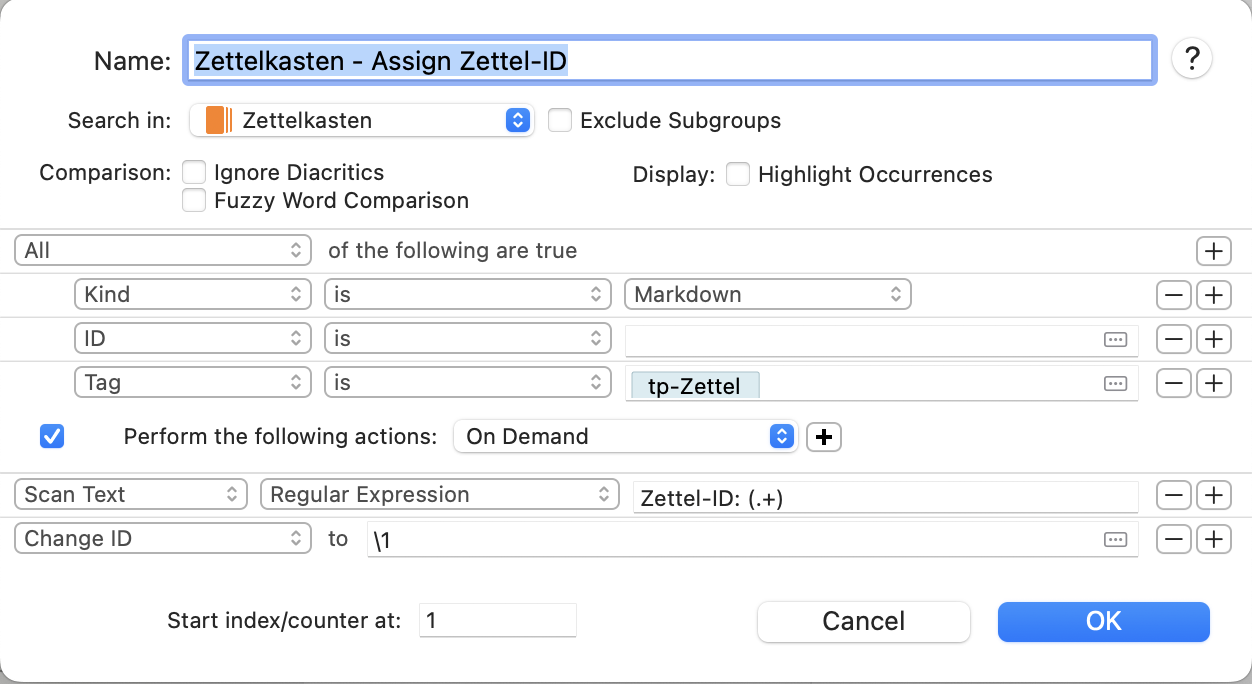Viewport: 1252px width, 684px height.
Task: Open the ellipsis menu in the Tag field
Action: pos(1115,383)
